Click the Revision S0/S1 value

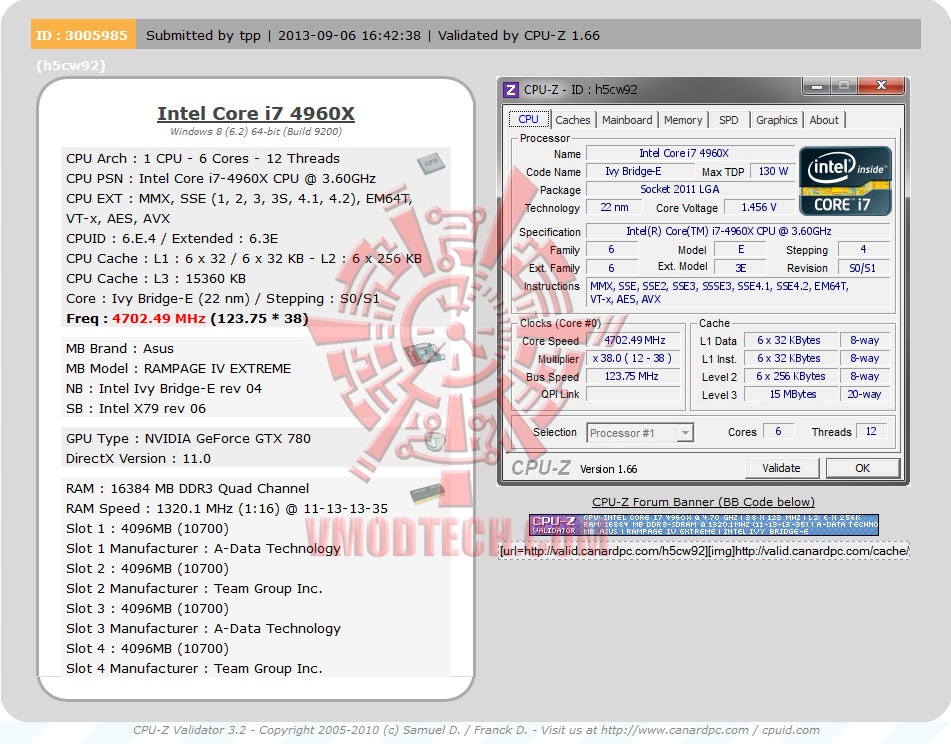[863, 267]
